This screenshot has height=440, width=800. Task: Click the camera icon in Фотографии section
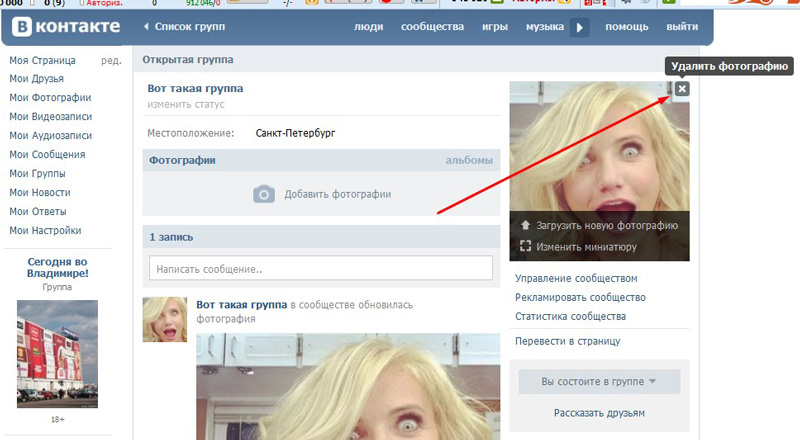tap(264, 194)
